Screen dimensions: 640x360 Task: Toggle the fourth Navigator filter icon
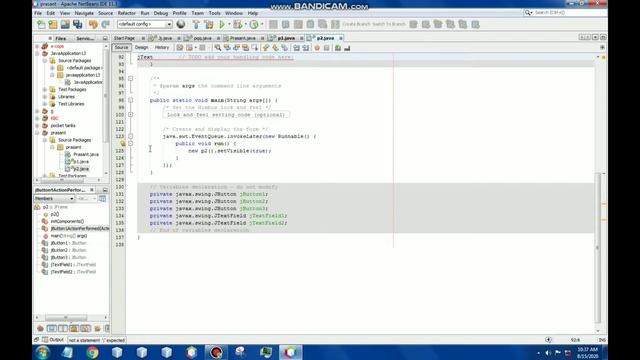74,328
